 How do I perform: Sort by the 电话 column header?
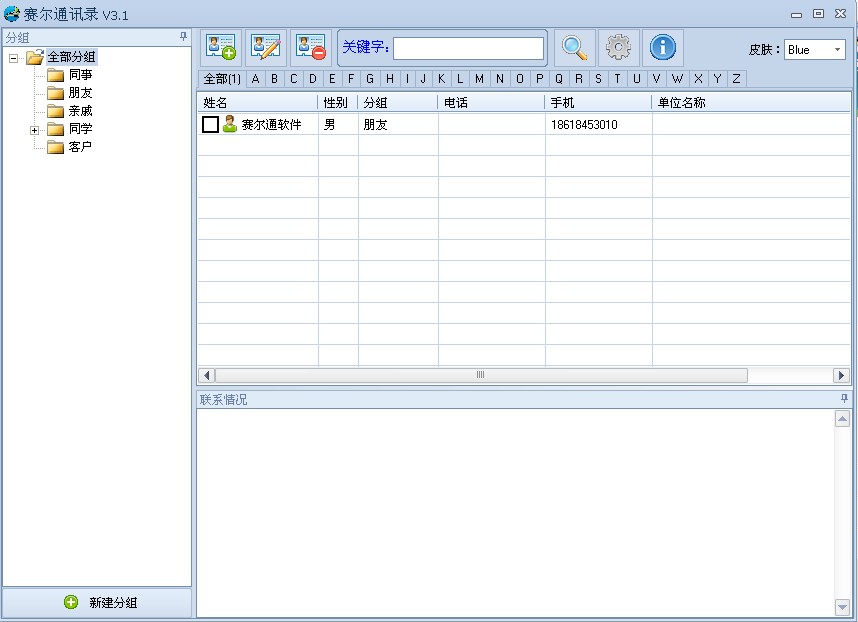tap(491, 102)
